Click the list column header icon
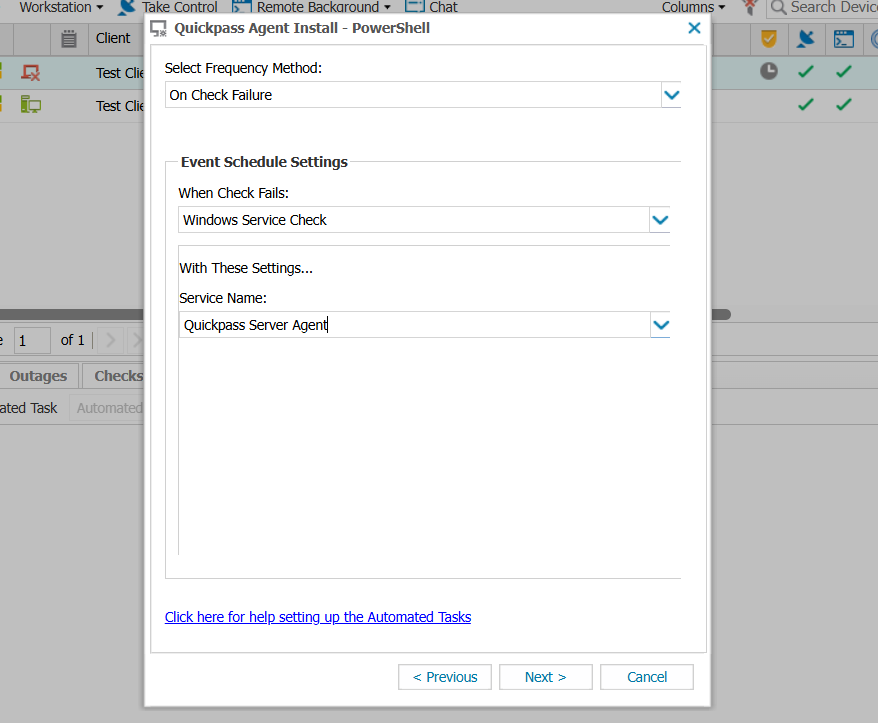This screenshot has width=878, height=723. (69, 39)
